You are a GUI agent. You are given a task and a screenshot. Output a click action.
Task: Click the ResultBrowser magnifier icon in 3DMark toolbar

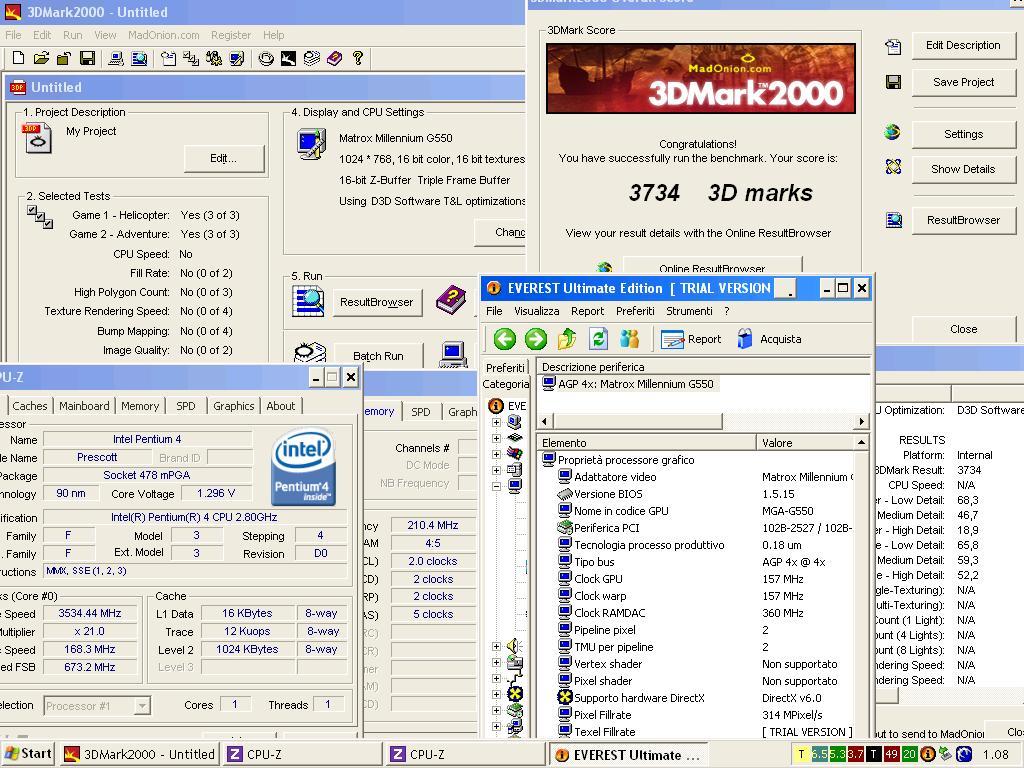coord(139,58)
